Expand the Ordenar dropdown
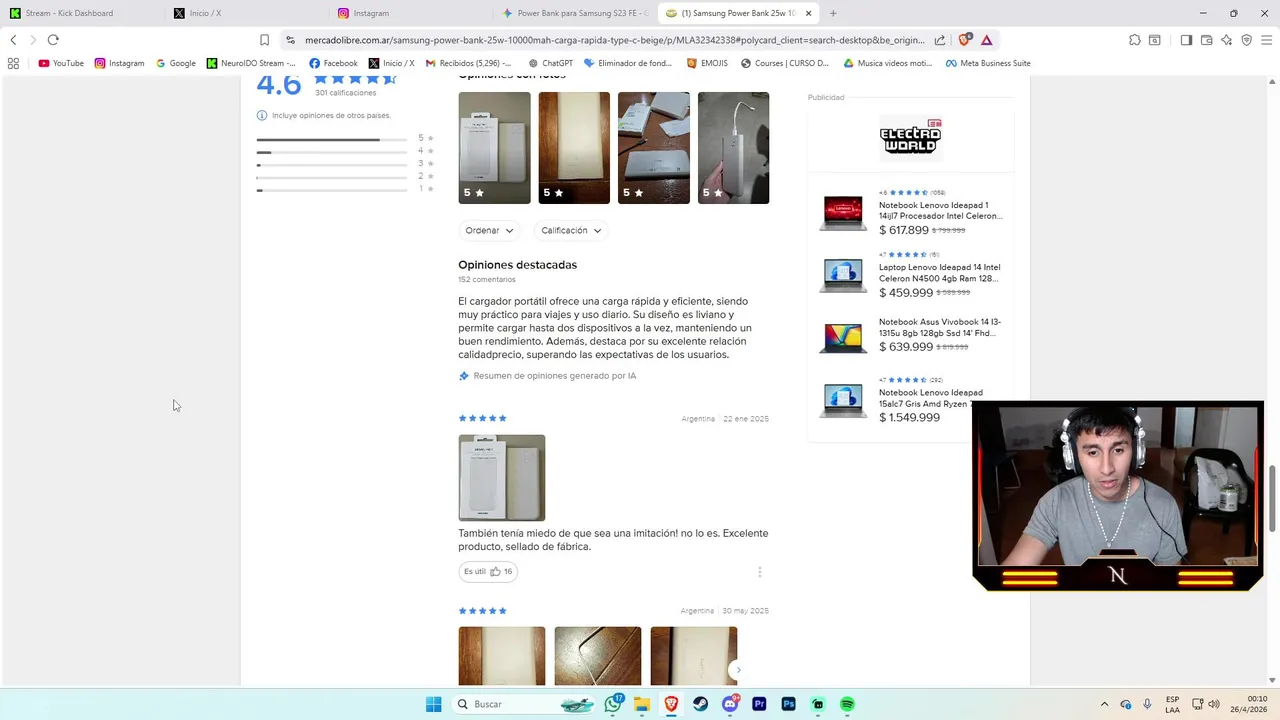Viewport: 1280px width, 720px height. pyautogui.click(x=489, y=230)
